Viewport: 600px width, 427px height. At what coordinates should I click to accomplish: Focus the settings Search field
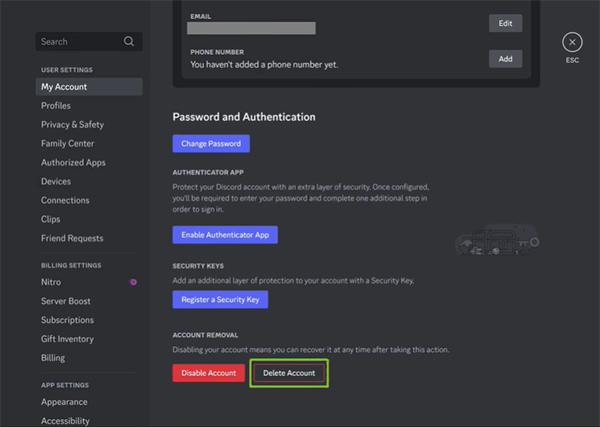pos(89,41)
